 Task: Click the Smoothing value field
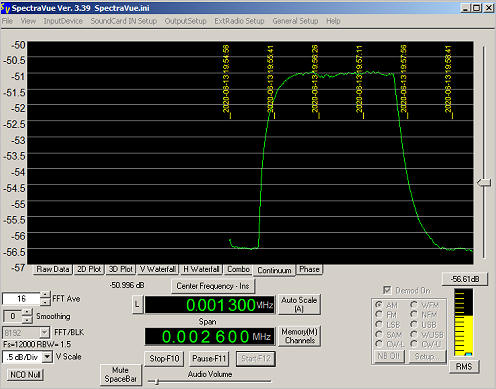coord(13,316)
